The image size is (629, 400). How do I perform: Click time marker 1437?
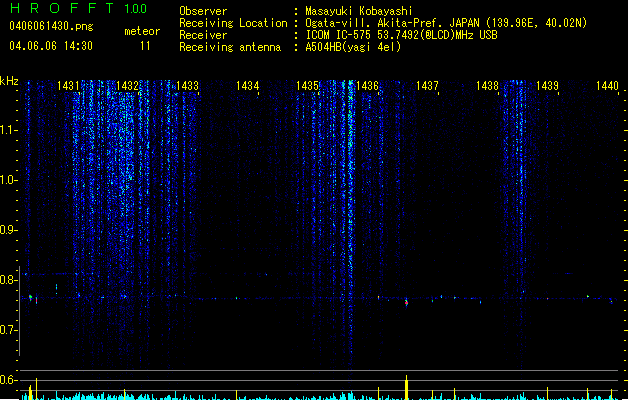(x=427, y=86)
